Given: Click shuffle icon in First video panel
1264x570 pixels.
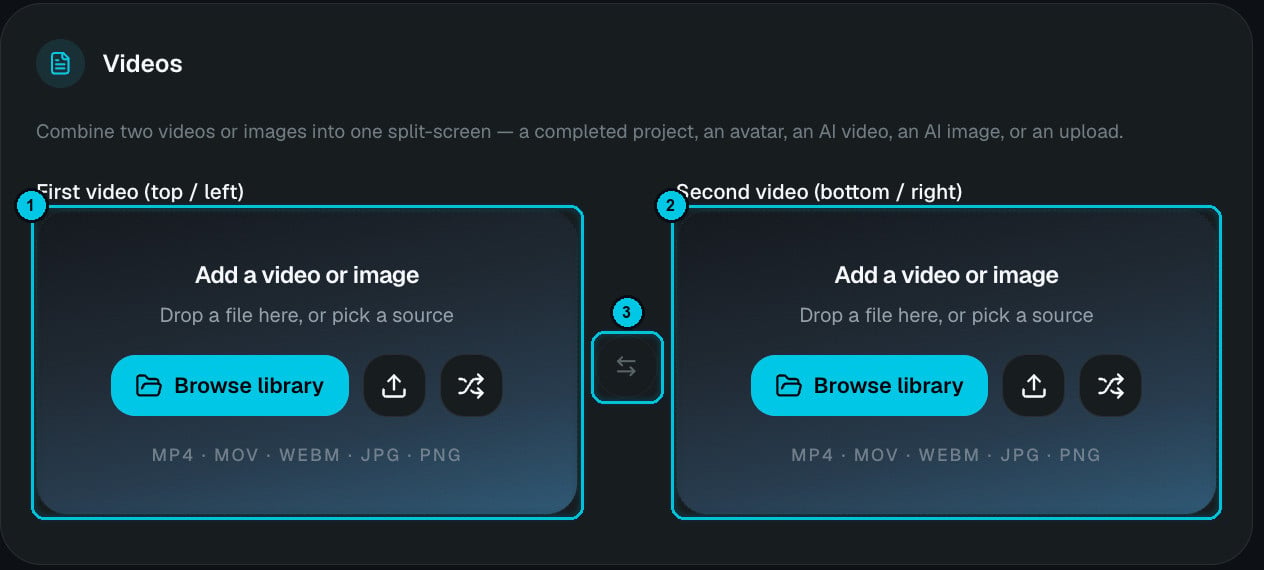Looking at the screenshot, I should tap(471, 385).
